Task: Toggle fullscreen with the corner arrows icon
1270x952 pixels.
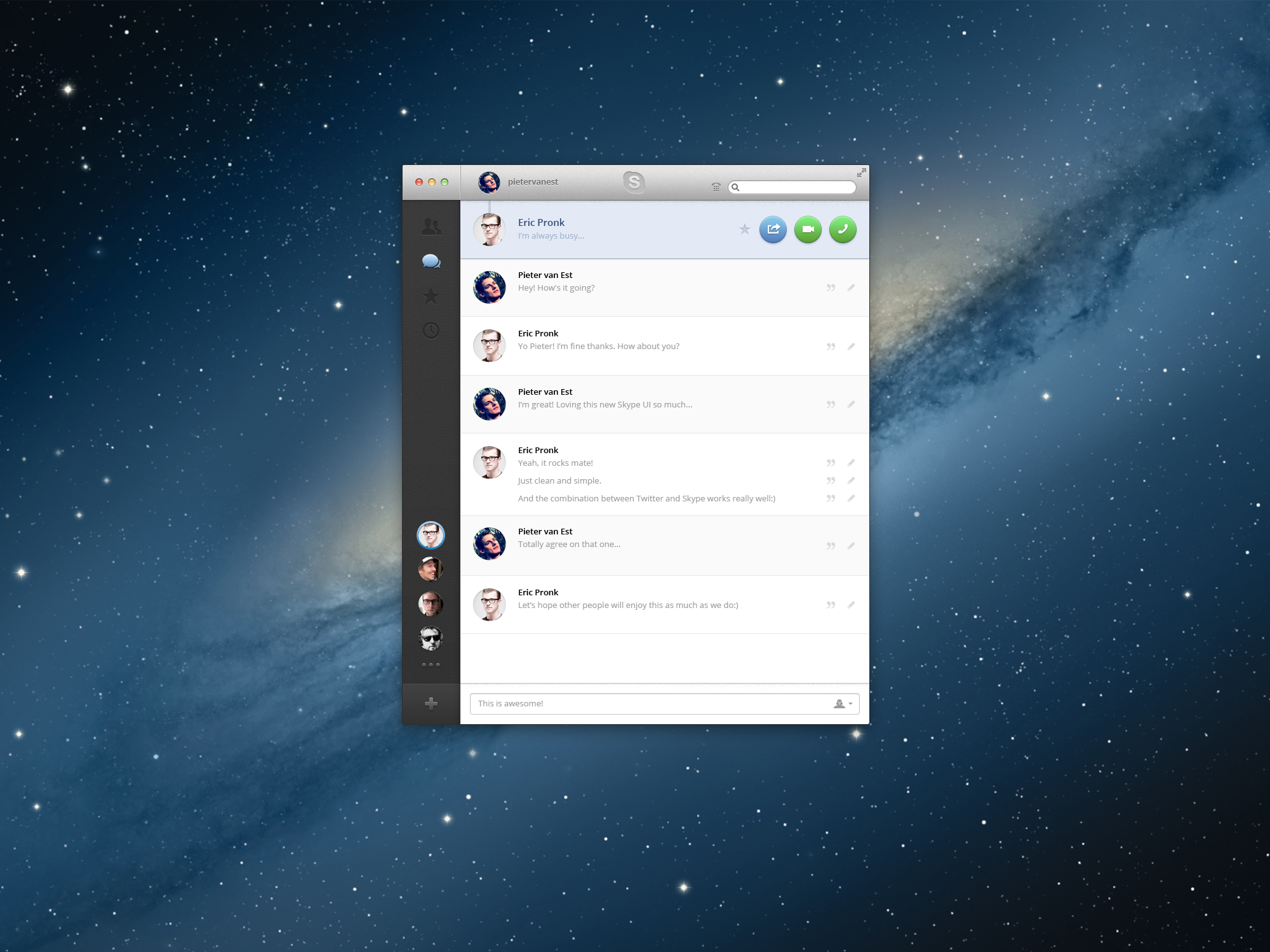Action: 861,173
